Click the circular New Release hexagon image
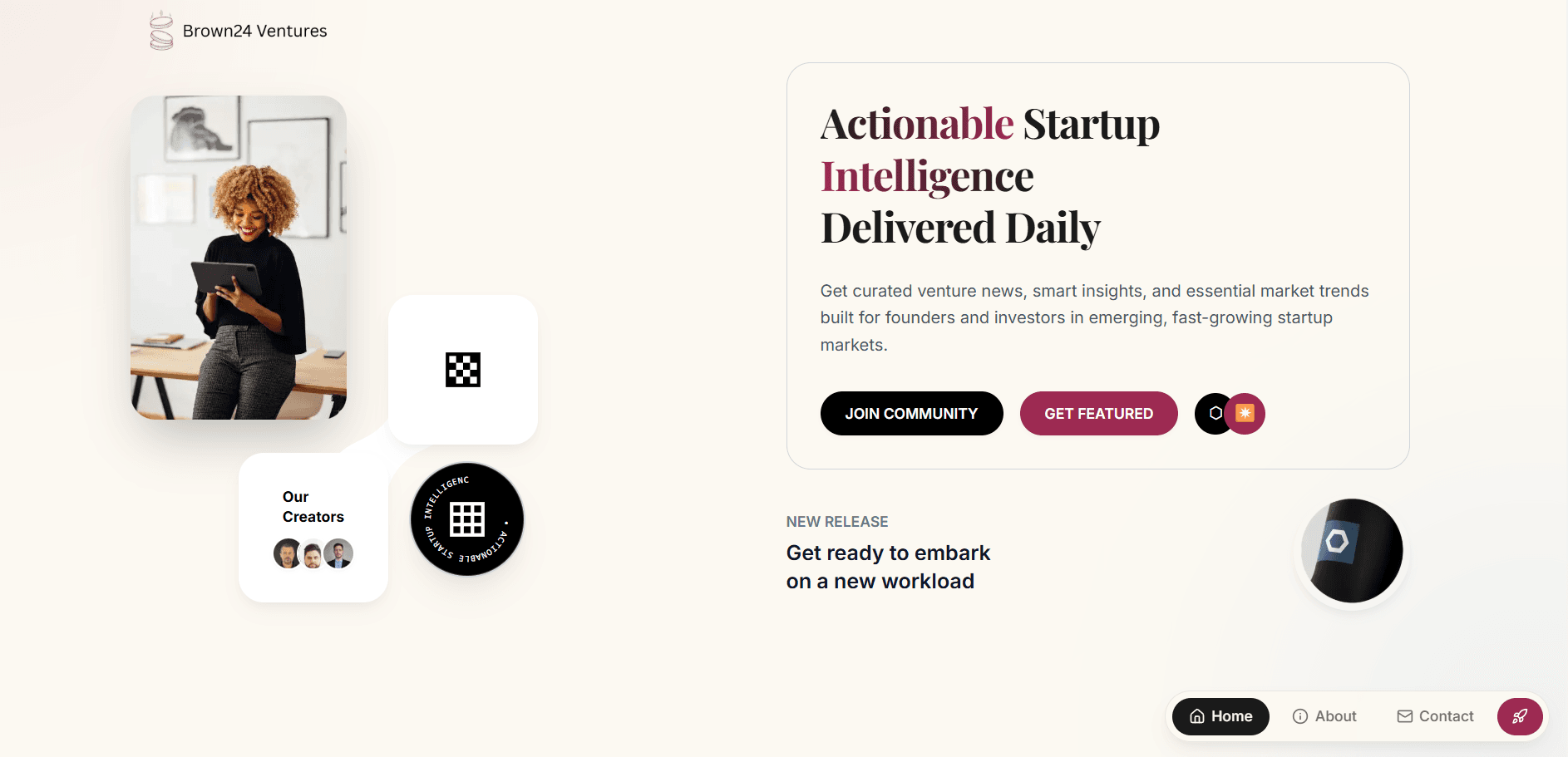Screen dimensions: 1568x757 (x=1350, y=550)
